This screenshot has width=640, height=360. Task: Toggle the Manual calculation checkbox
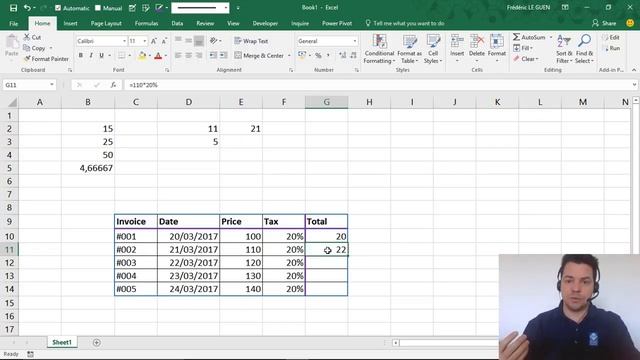[x=98, y=8]
